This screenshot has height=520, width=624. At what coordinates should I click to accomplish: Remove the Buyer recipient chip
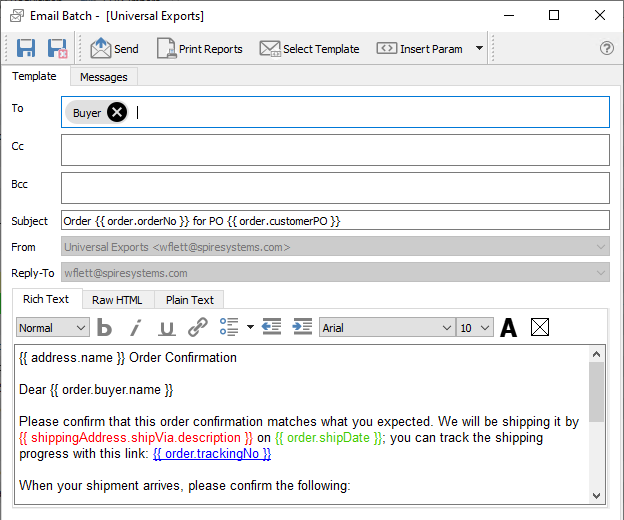[117, 112]
